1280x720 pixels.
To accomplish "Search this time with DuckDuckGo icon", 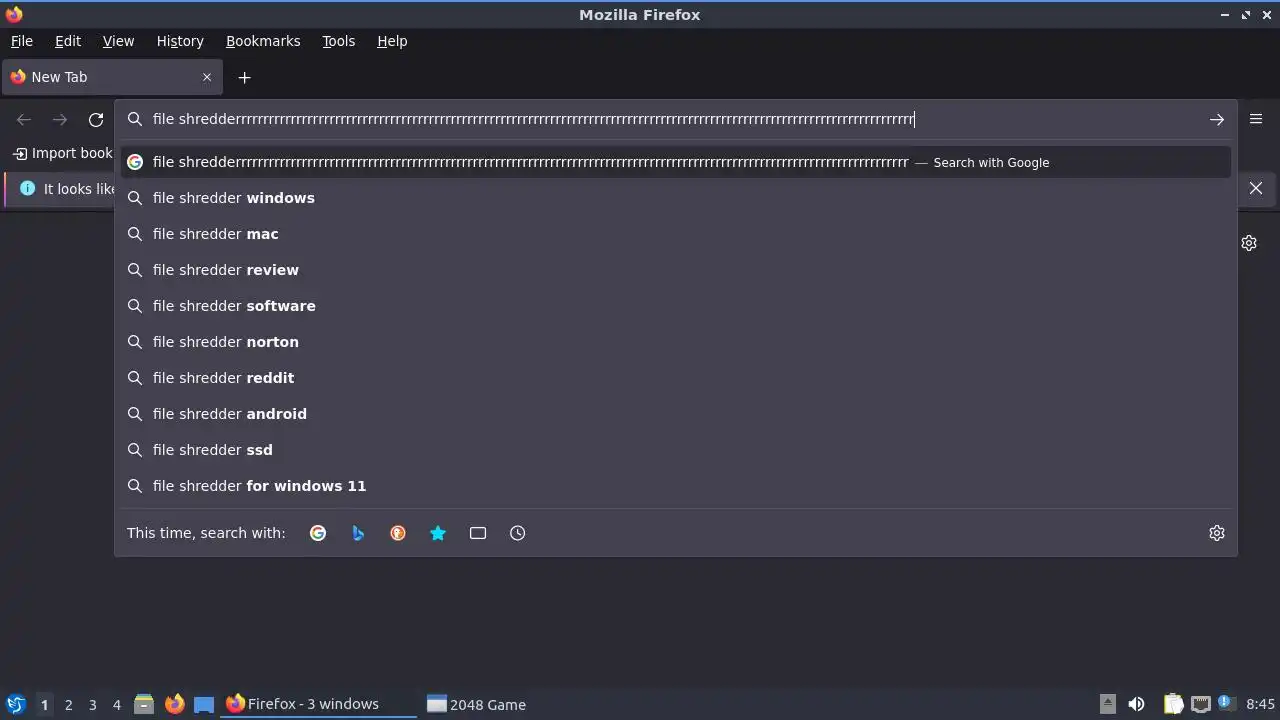I will pos(398,533).
